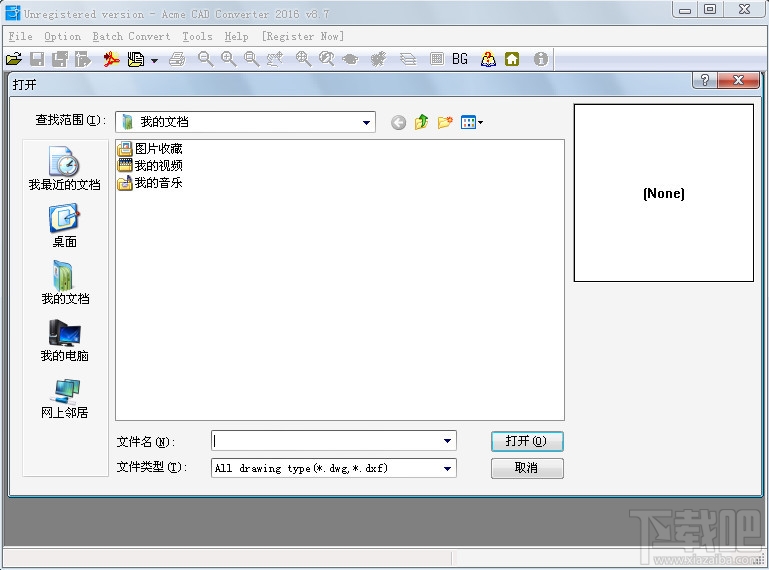Click the zoom extents icon
Image resolution: width=769 pixels, height=570 pixels.
point(303,59)
